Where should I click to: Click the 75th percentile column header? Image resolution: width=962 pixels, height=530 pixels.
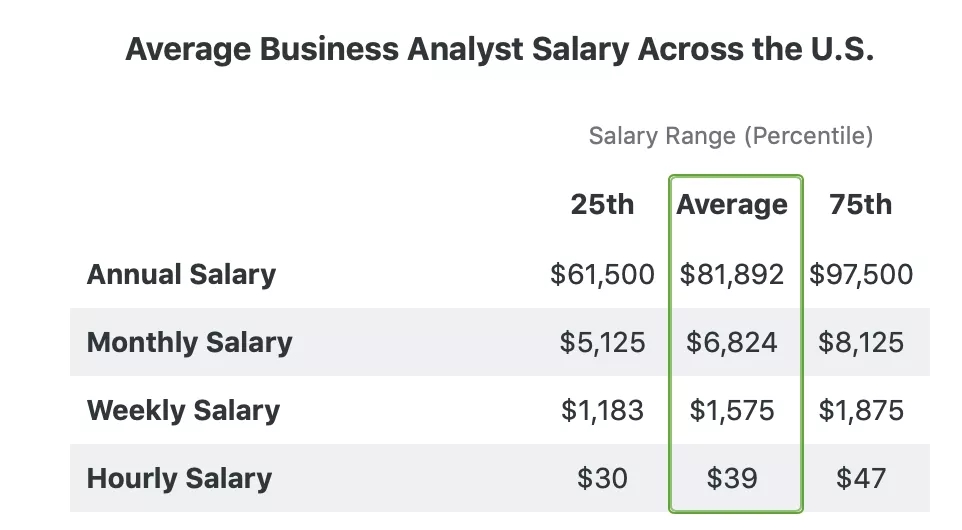point(860,205)
